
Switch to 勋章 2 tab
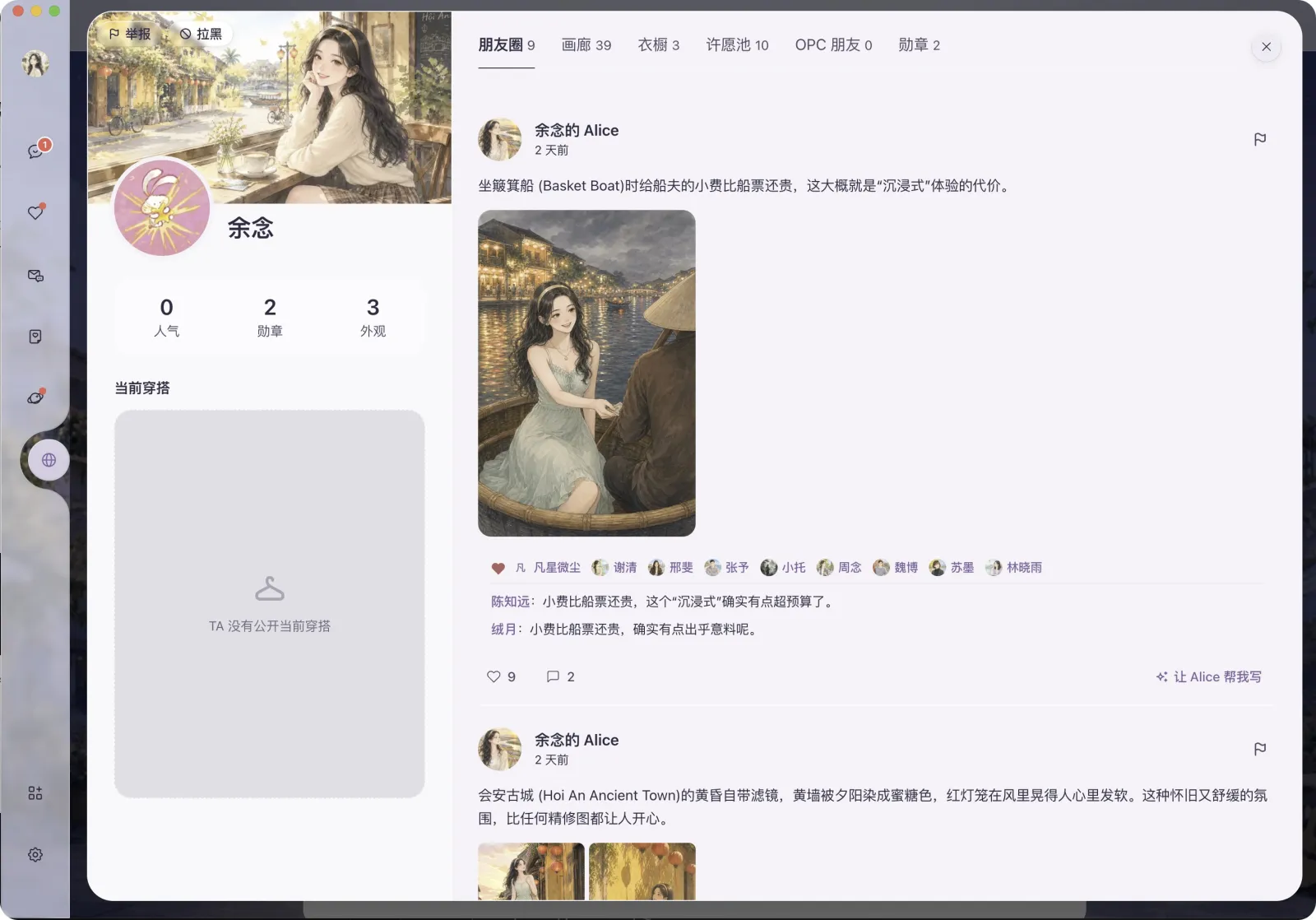919,45
